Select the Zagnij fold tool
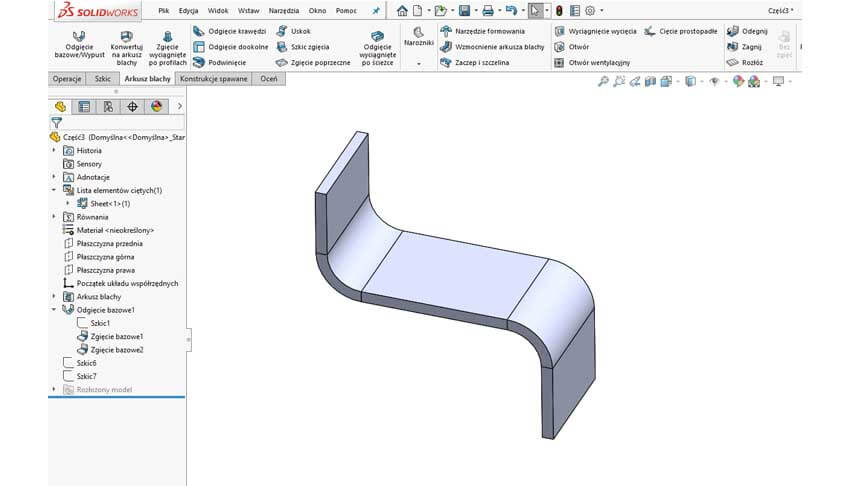Screen dimensions: 850x486 pos(744,47)
